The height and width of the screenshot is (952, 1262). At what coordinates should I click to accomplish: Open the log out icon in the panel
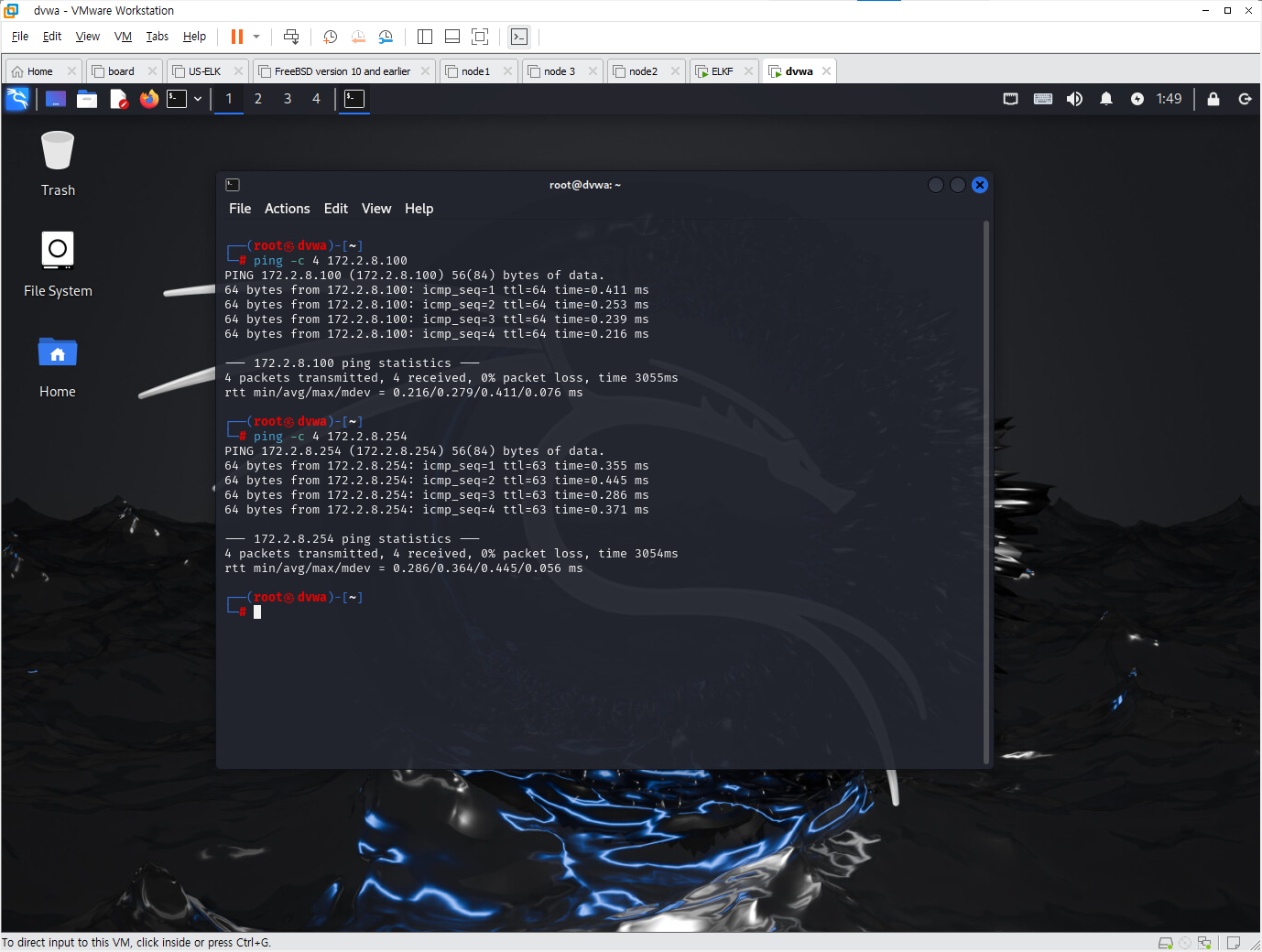[x=1246, y=99]
